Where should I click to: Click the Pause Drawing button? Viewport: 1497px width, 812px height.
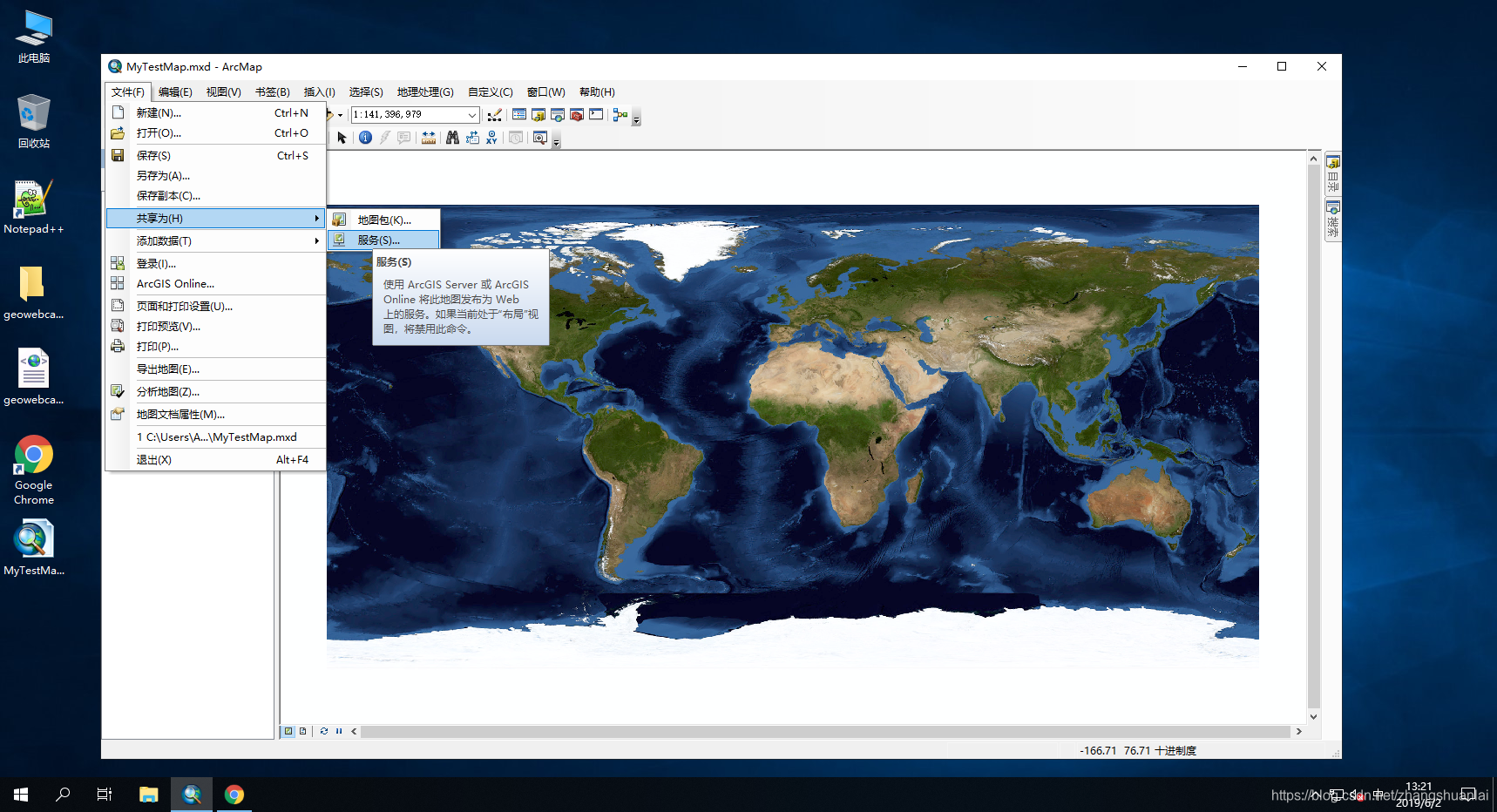point(339,731)
